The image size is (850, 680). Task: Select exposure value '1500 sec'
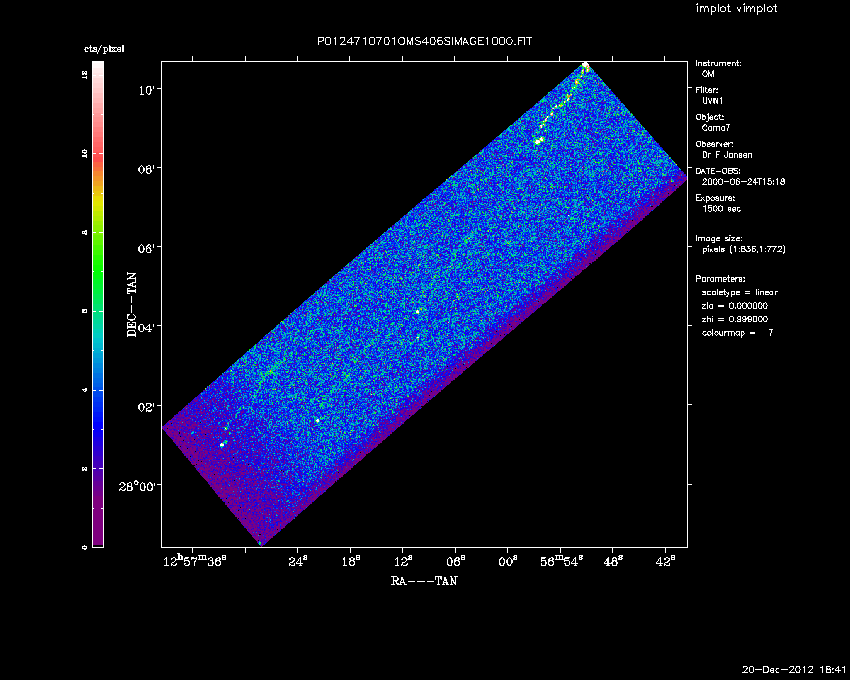click(721, 209)
